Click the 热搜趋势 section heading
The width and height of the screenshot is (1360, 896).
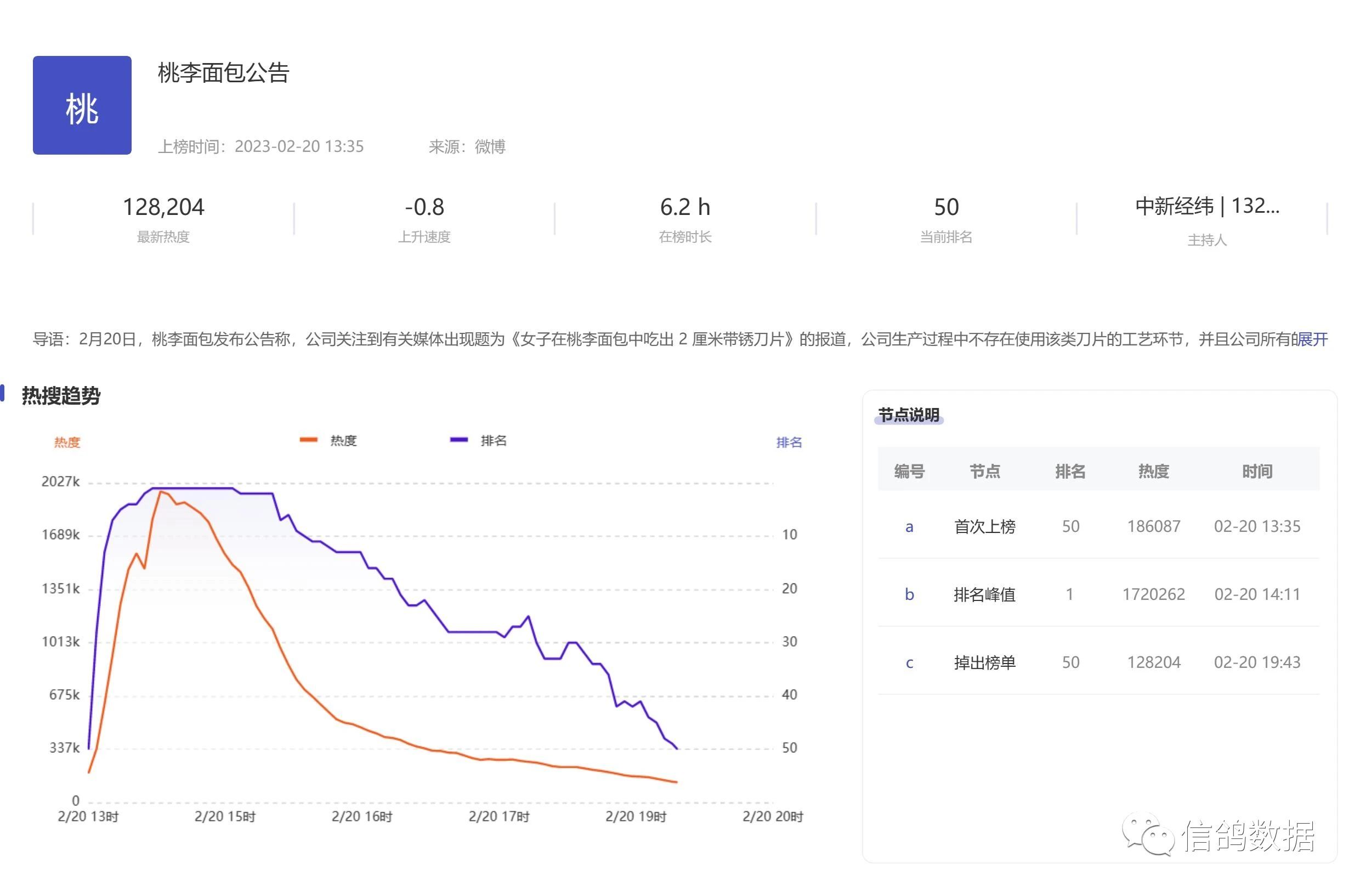[61, 395]
